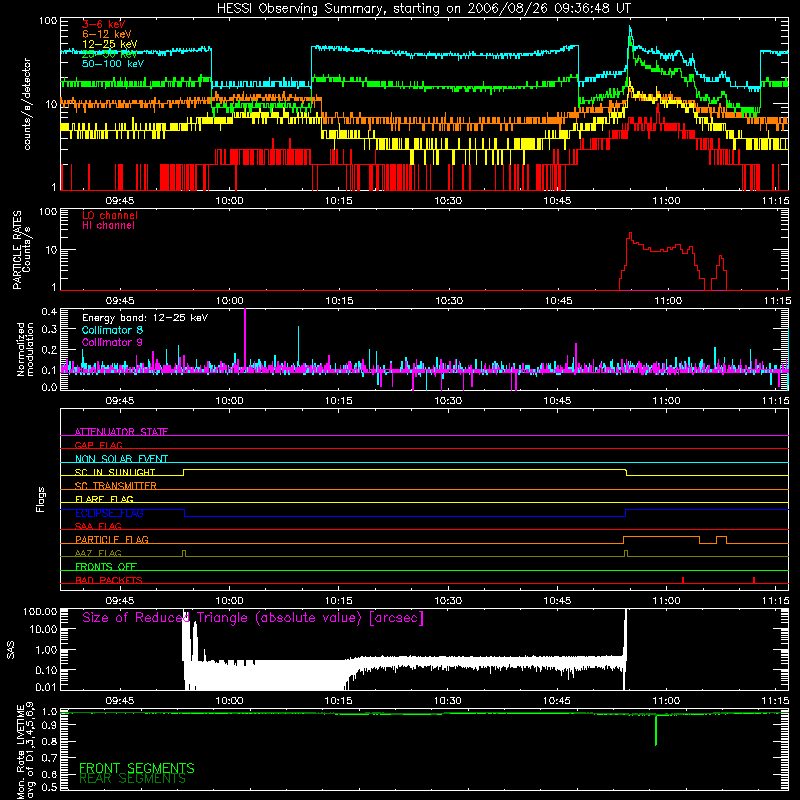
Task: Click the first A4Z FLAG pulse
Action: pyautogui.click(x=184, y=553)
